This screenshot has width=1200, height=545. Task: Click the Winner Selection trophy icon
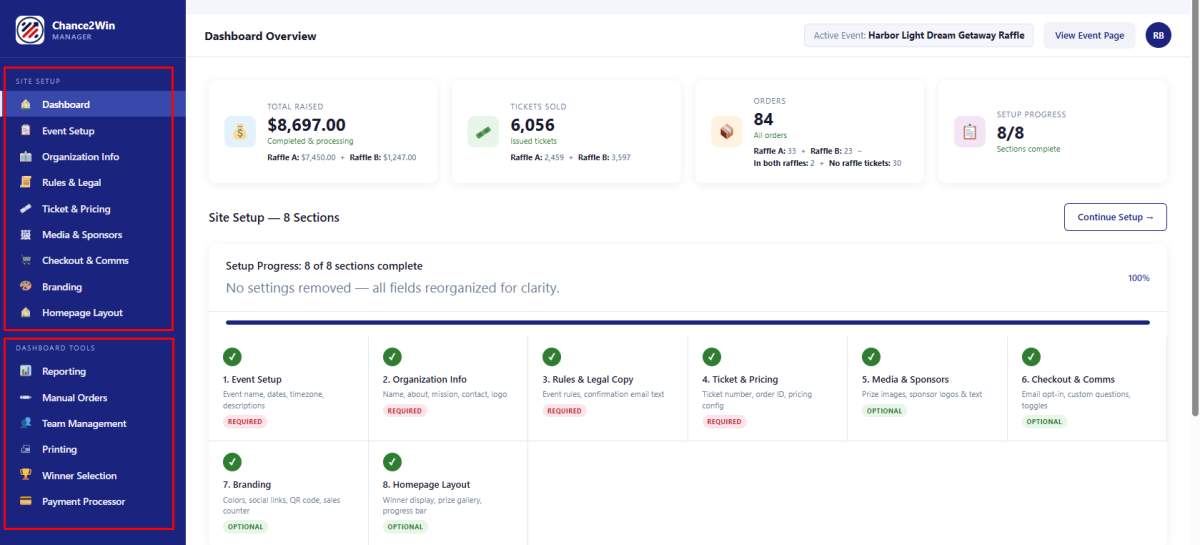coord(25,476)
